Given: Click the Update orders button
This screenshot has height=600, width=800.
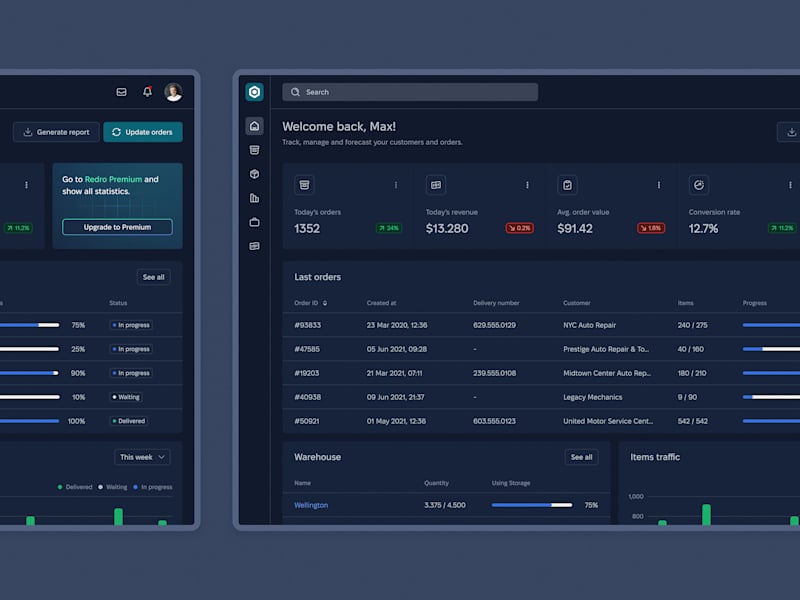Looking at the screenshot, I should tap(143, 132).
